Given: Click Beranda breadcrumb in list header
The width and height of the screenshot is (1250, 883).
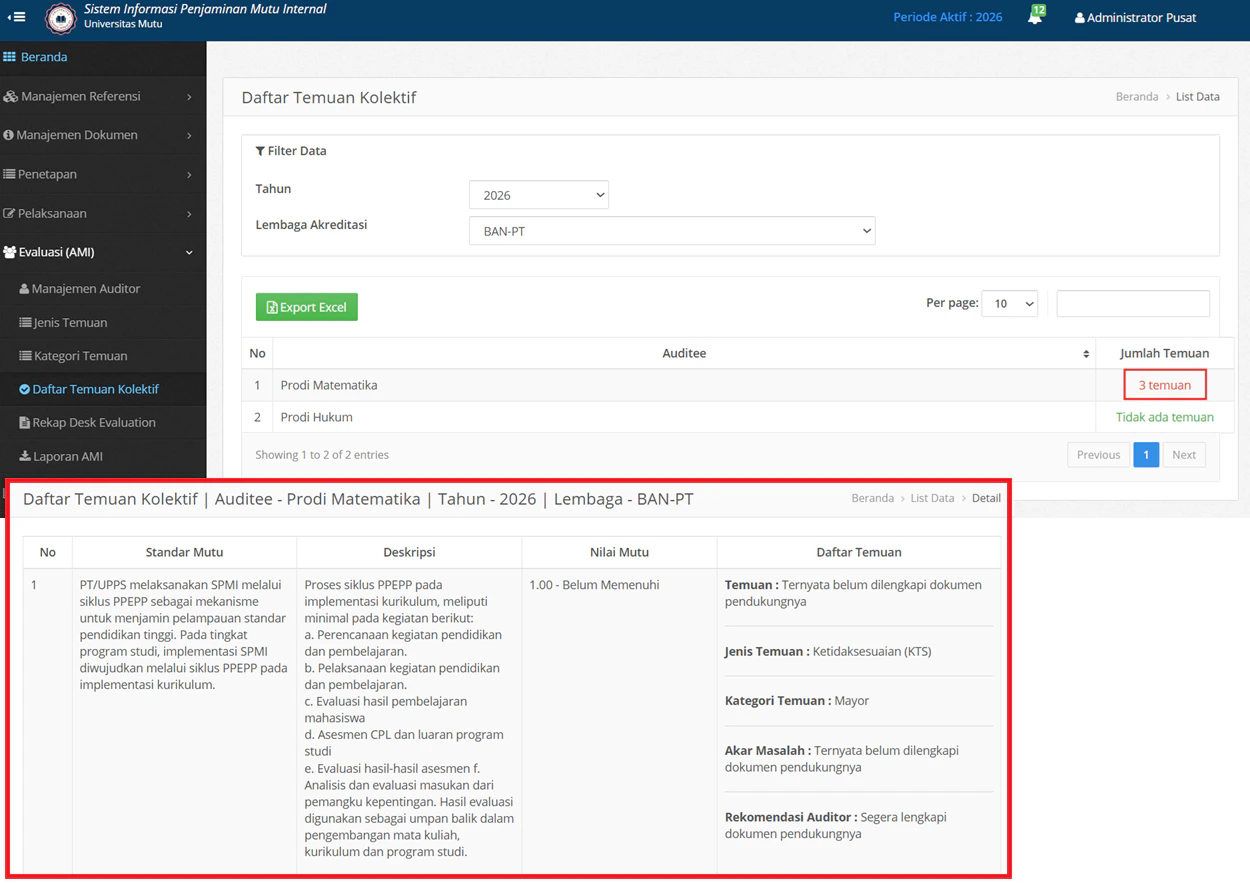Looking at the screenshot, I should click(1137, 97).
